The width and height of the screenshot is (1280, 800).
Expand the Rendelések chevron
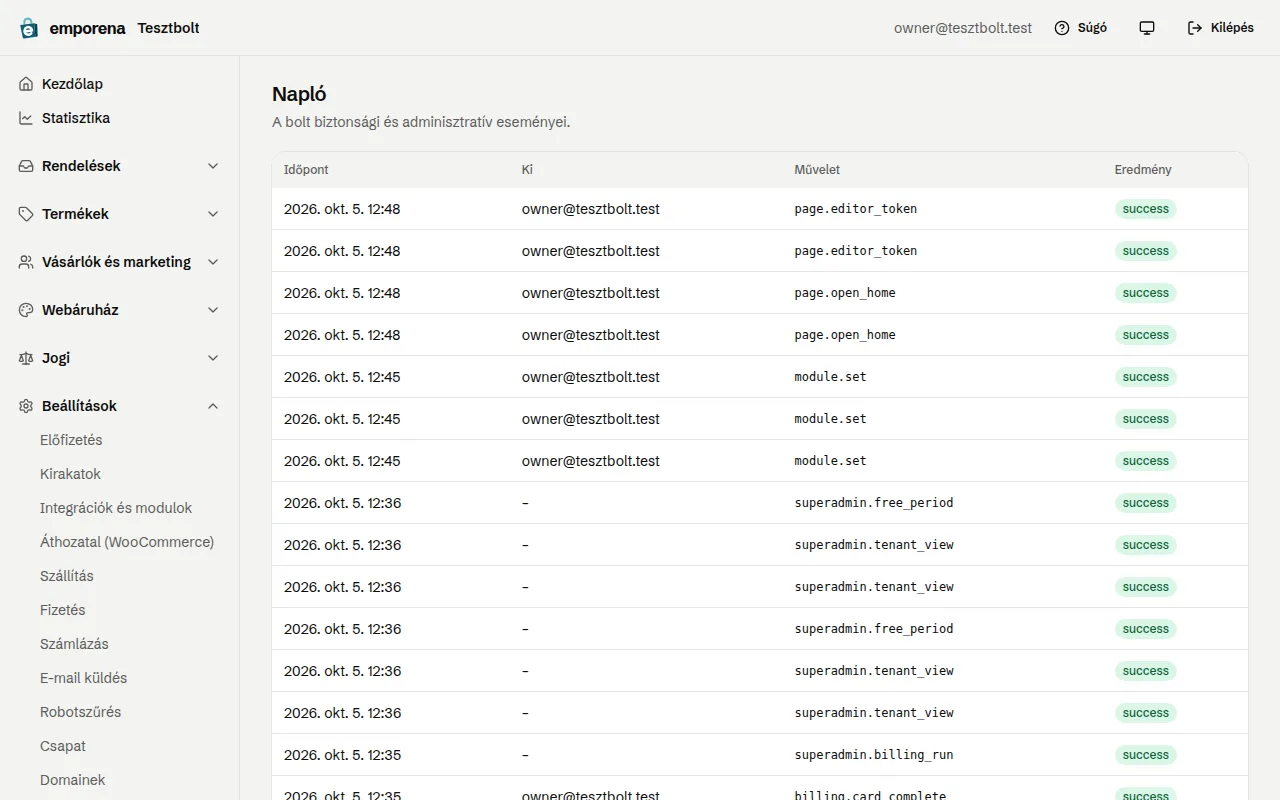[x=213, y=166]
